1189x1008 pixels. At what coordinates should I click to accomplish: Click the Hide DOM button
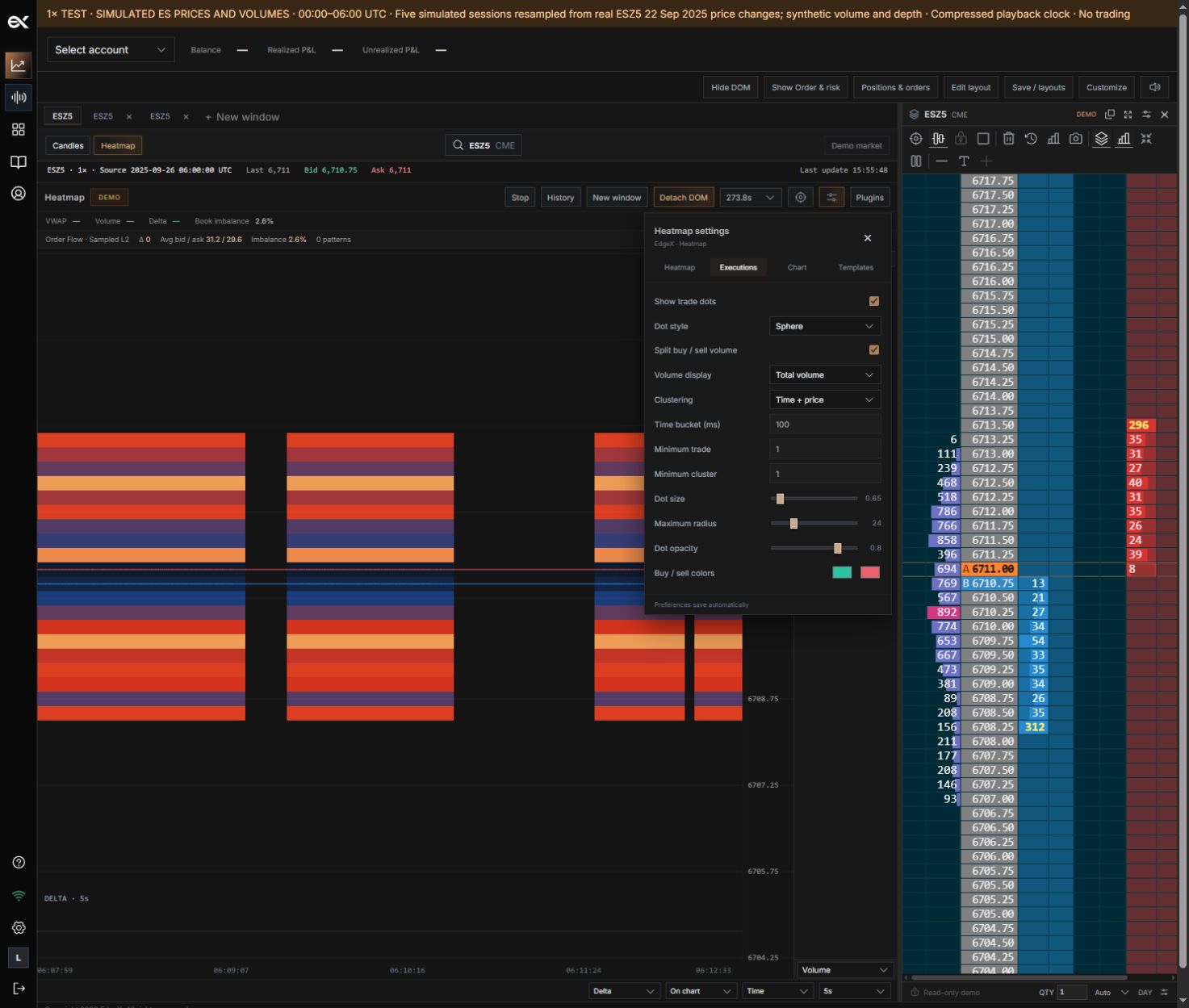pos(731,87)
